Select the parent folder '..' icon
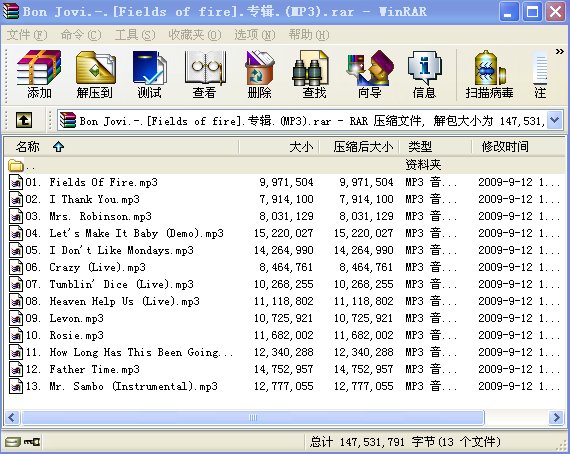The image size is (570, 454). [16, 165]
